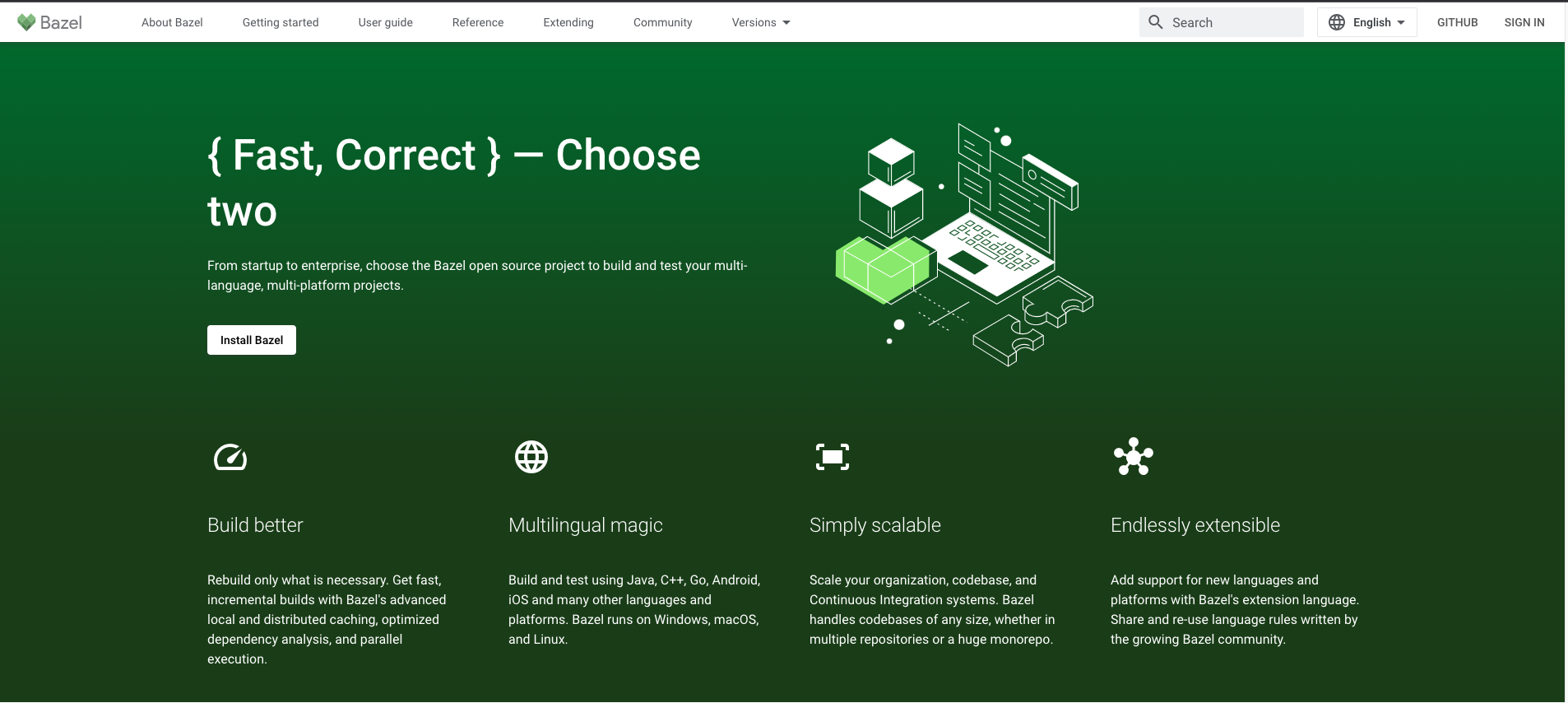Click the hub icon above Endlessly extensible

(x=1134, y=457)
